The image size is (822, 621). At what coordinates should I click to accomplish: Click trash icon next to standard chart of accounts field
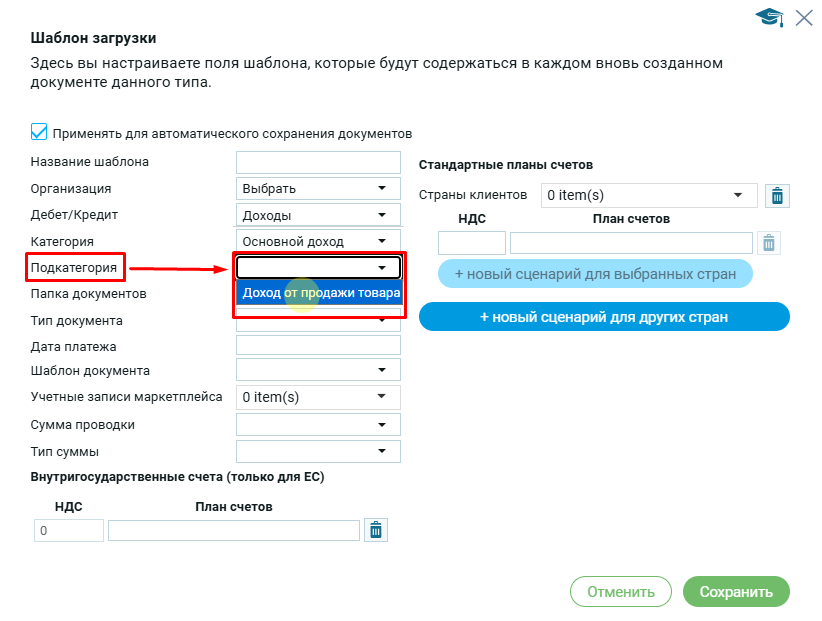pos(768,243)
